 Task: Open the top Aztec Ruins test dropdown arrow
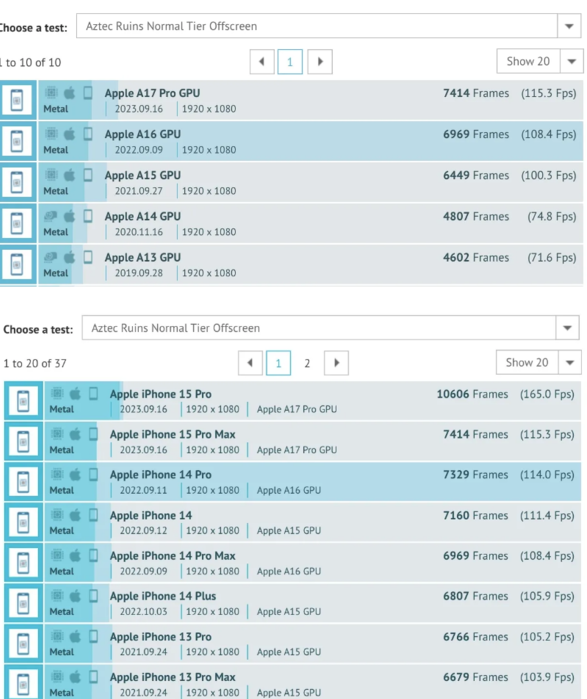(569, 26)
